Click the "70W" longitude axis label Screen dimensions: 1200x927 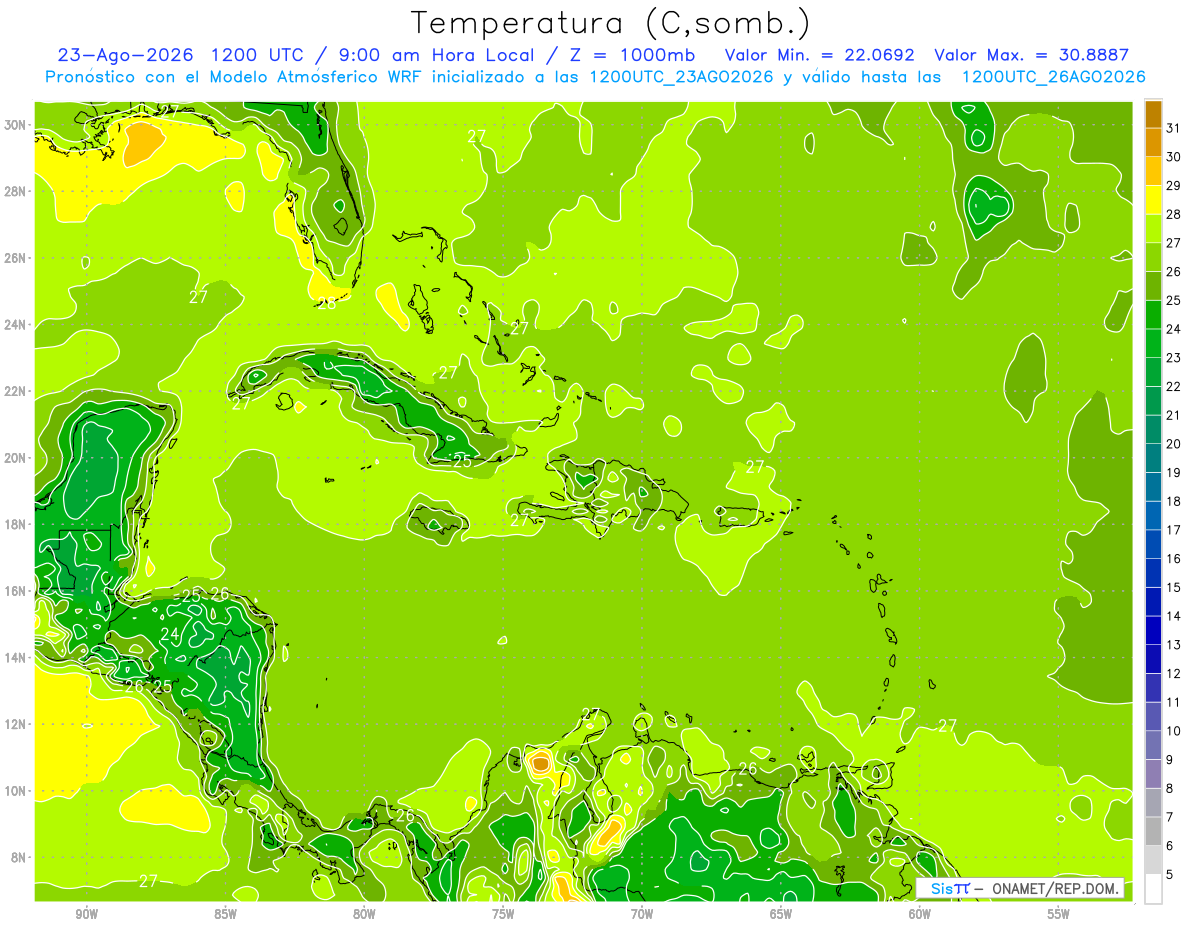pyautogui.click(x=642, y=914)
